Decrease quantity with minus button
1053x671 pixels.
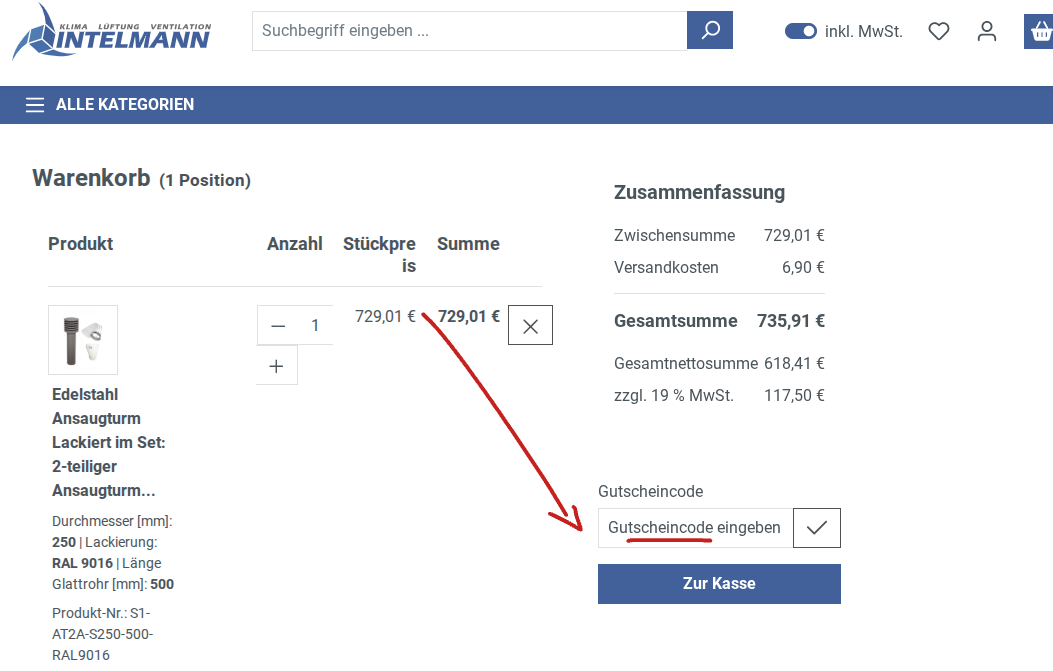[x=278, y=326]
